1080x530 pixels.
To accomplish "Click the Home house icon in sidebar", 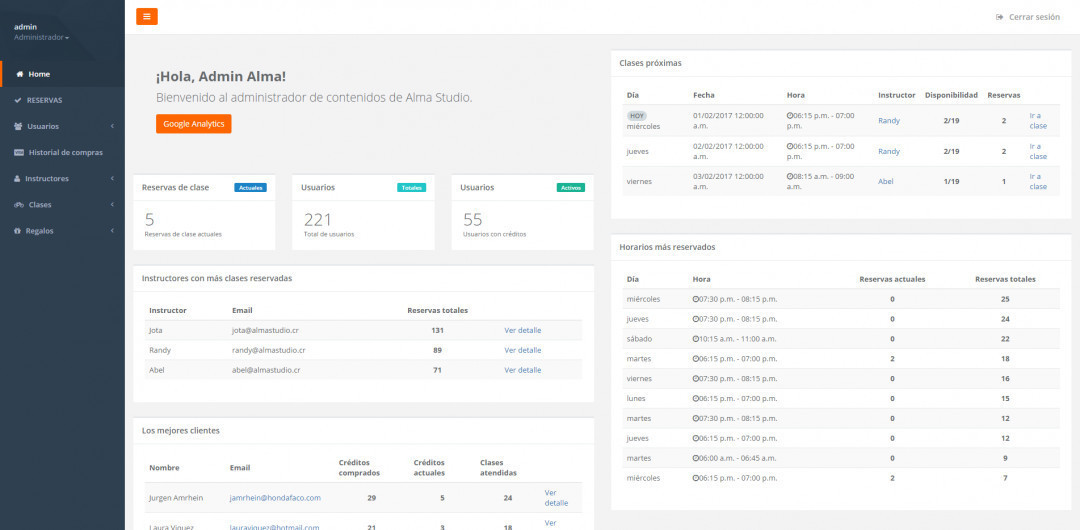I will tap(19, 74).
